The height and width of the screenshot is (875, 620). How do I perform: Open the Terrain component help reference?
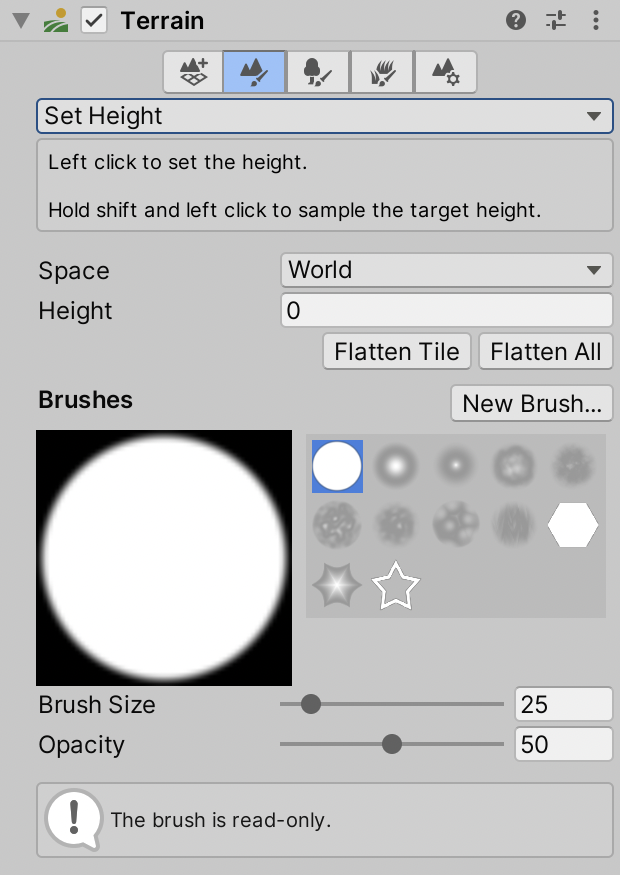[x=516, y=20]
